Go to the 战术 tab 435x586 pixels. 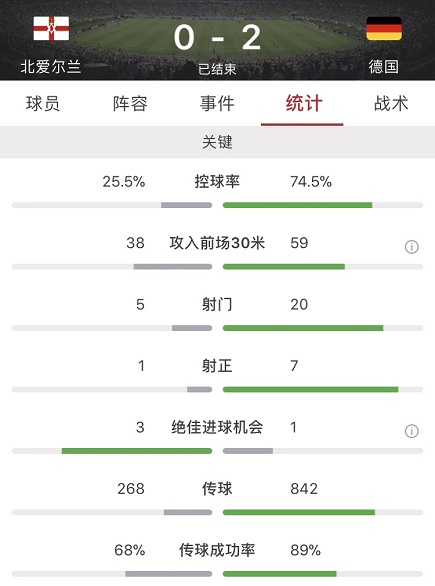tap(391, 104)
